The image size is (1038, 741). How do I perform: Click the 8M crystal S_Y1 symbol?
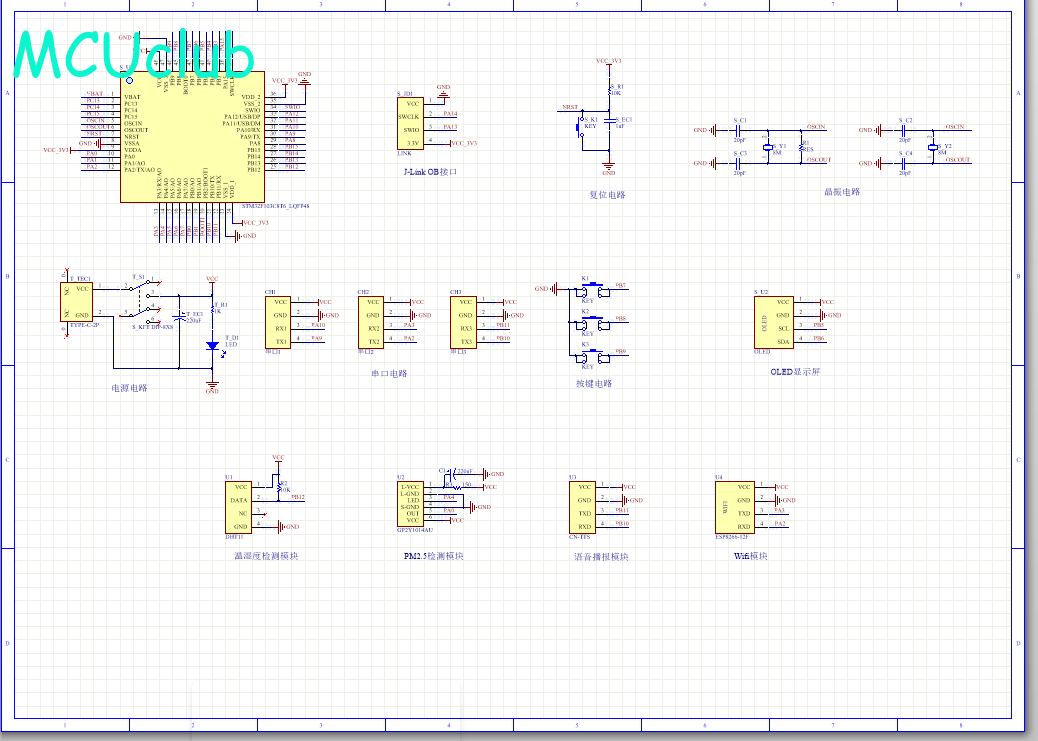pyautogui.click(x=768, y=147)
